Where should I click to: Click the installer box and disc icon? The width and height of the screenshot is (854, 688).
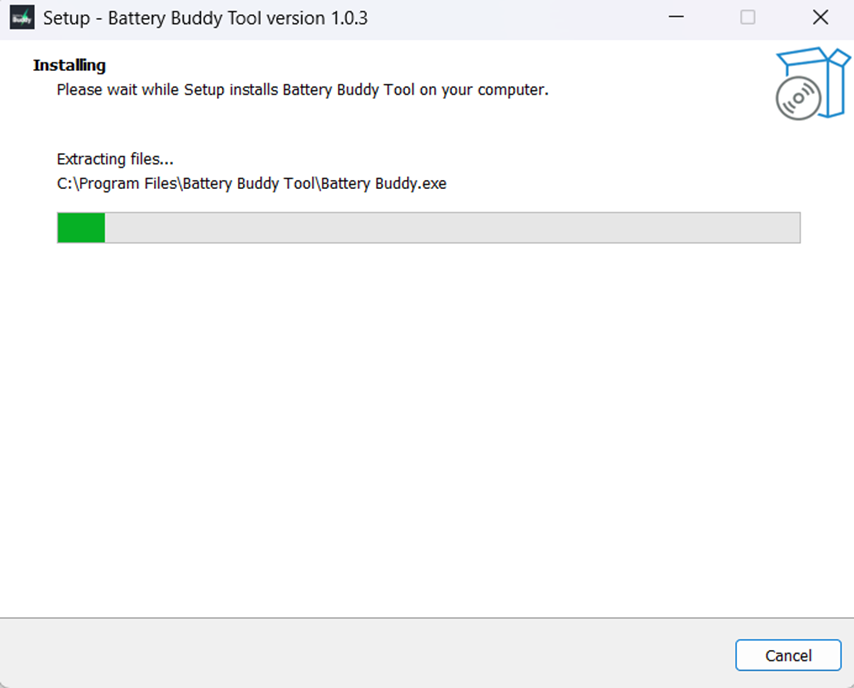tap(812, 84)
